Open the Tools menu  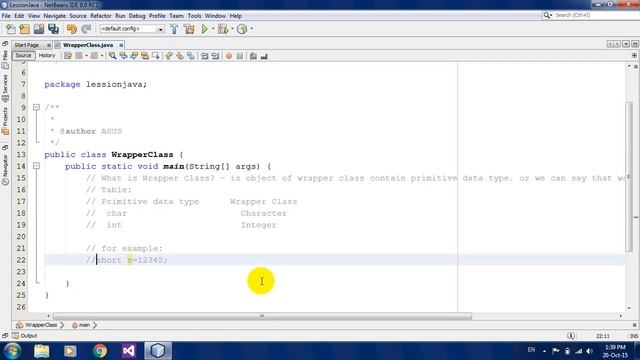[x=194, y=16]
